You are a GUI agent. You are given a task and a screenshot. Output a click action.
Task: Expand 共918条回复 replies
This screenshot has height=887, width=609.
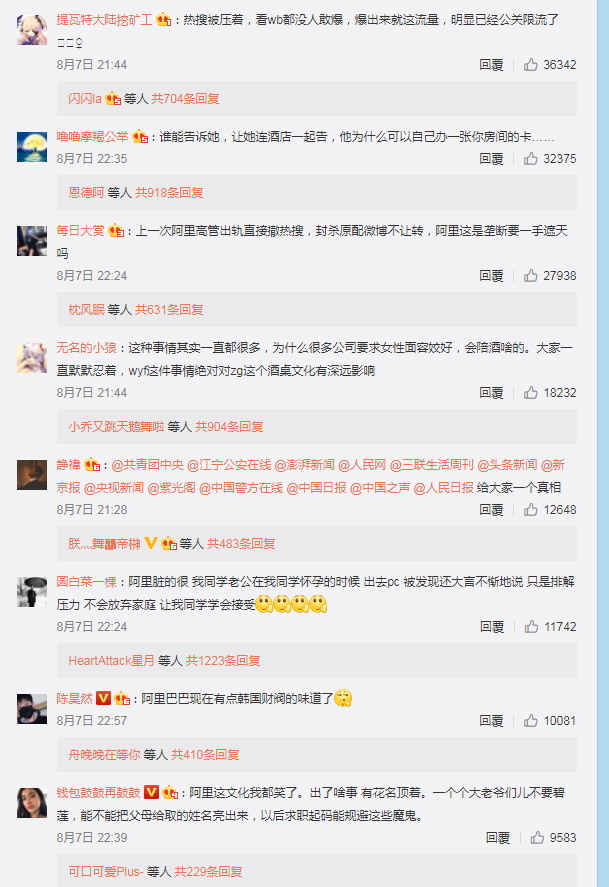[x=169, y=192]
